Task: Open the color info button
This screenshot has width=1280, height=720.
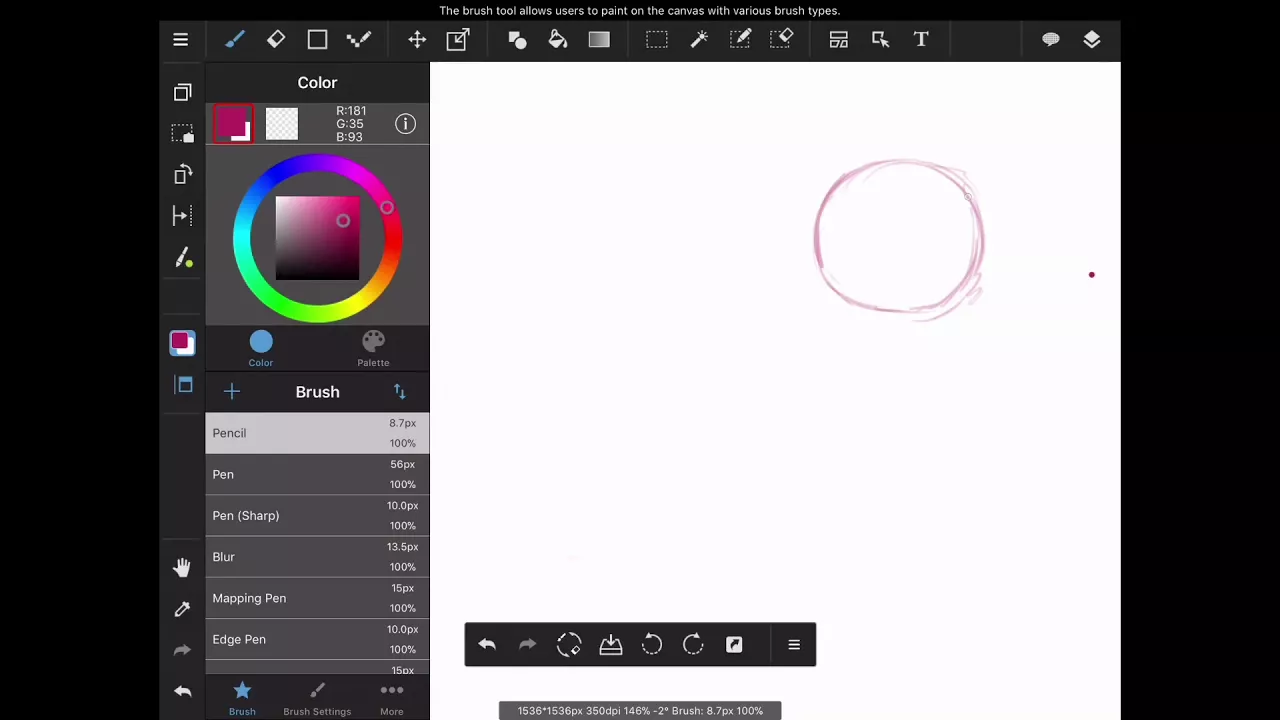Action: pyautogui.click(x=405, y=124)
